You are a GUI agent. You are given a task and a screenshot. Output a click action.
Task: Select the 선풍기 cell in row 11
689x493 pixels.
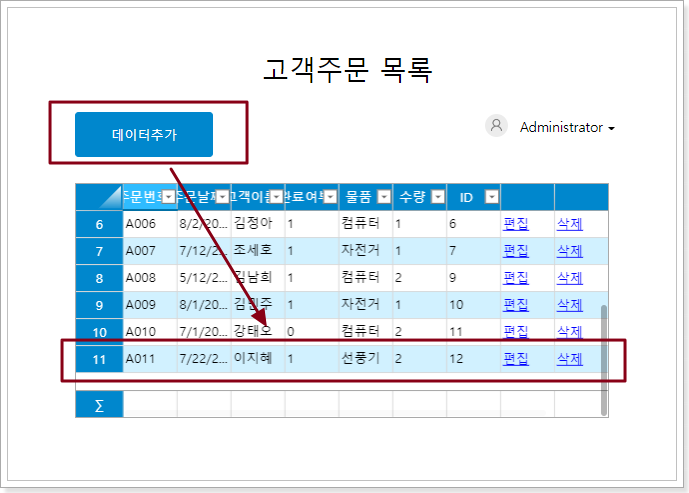364,359
